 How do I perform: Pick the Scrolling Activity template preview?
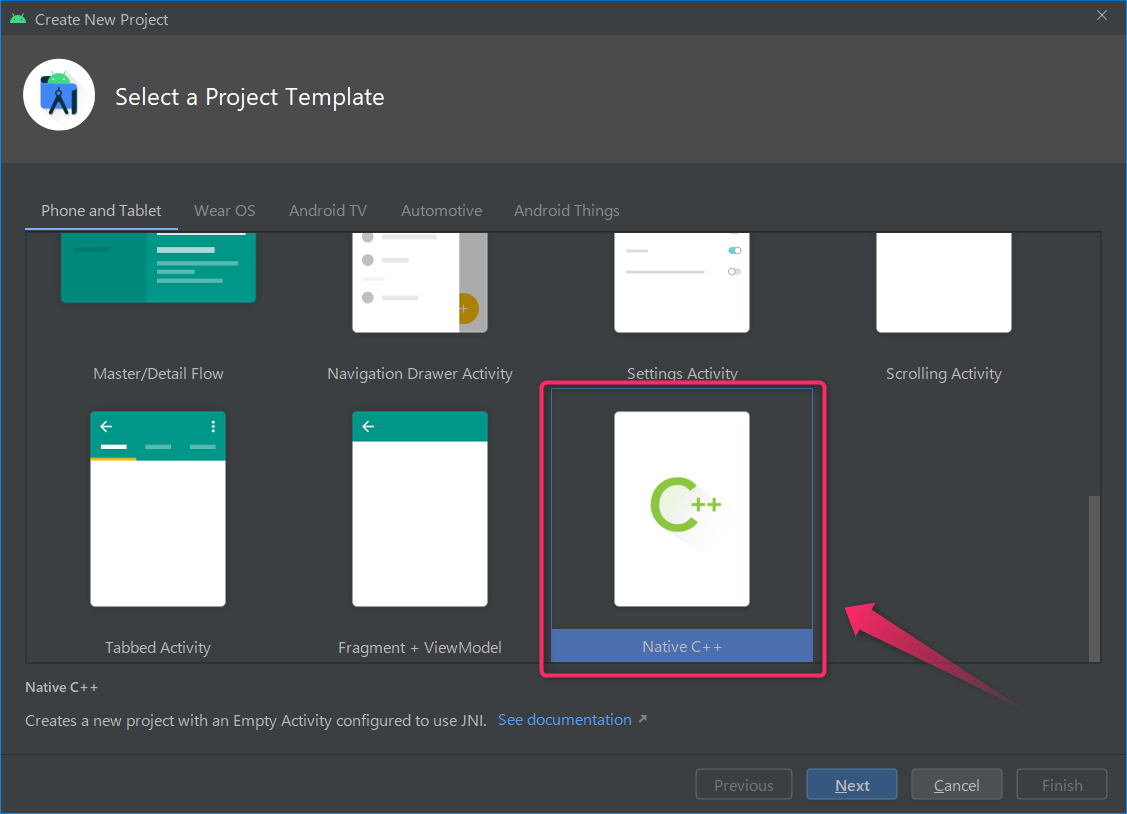coord(944,282)
